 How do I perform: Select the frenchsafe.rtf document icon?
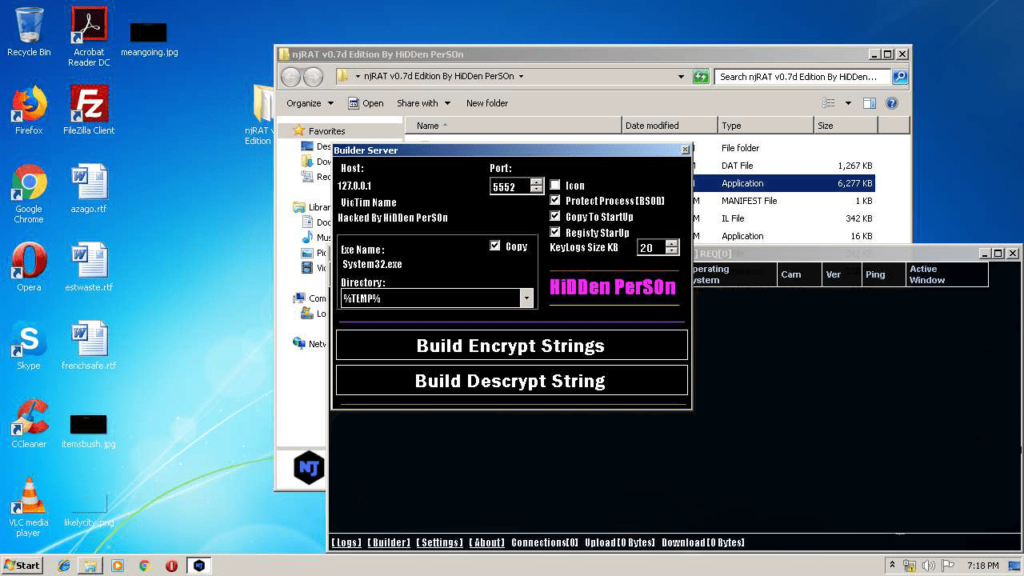click(89, 345)
